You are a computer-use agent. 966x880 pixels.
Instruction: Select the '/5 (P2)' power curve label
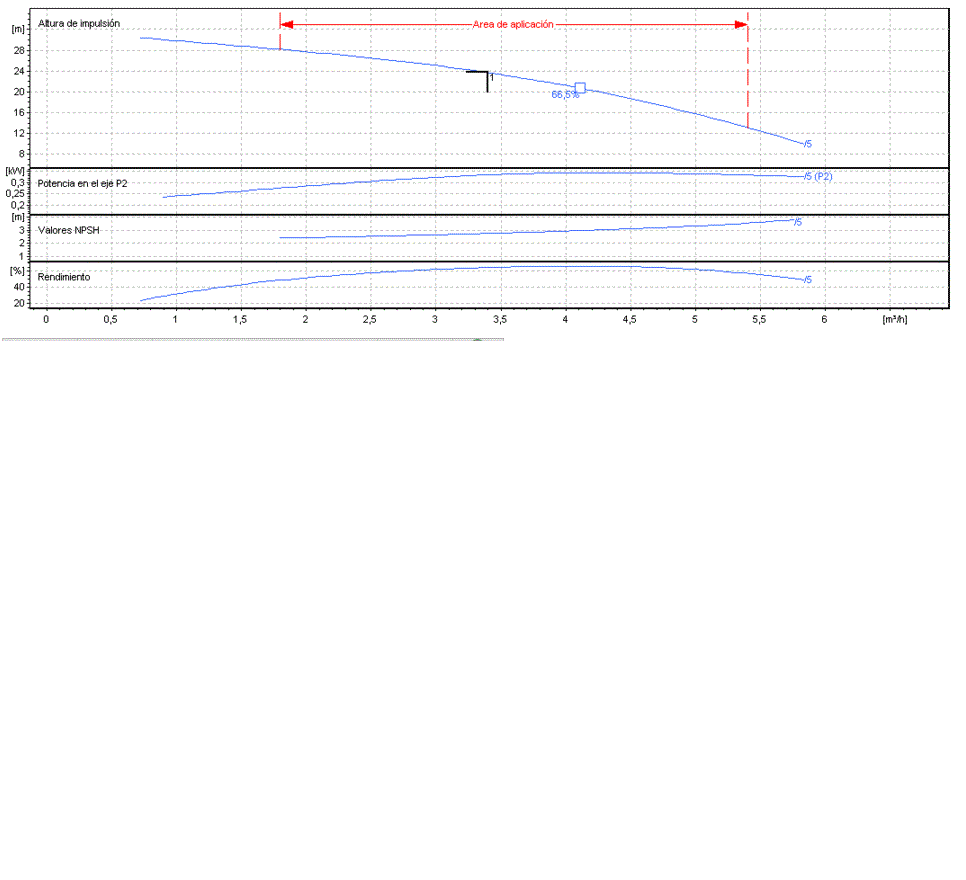pyautogui.click(x=818, y=177)
